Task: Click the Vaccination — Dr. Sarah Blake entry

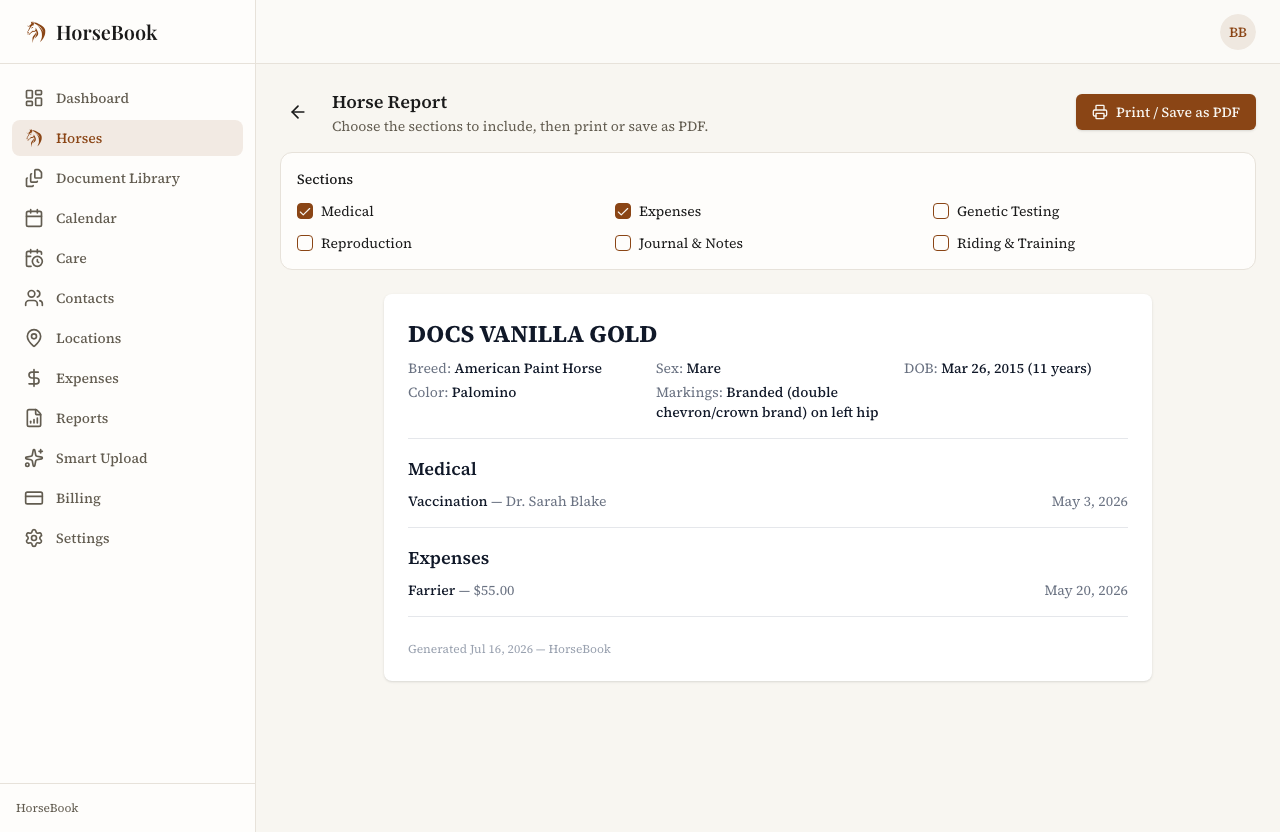Action: [507, 501]
